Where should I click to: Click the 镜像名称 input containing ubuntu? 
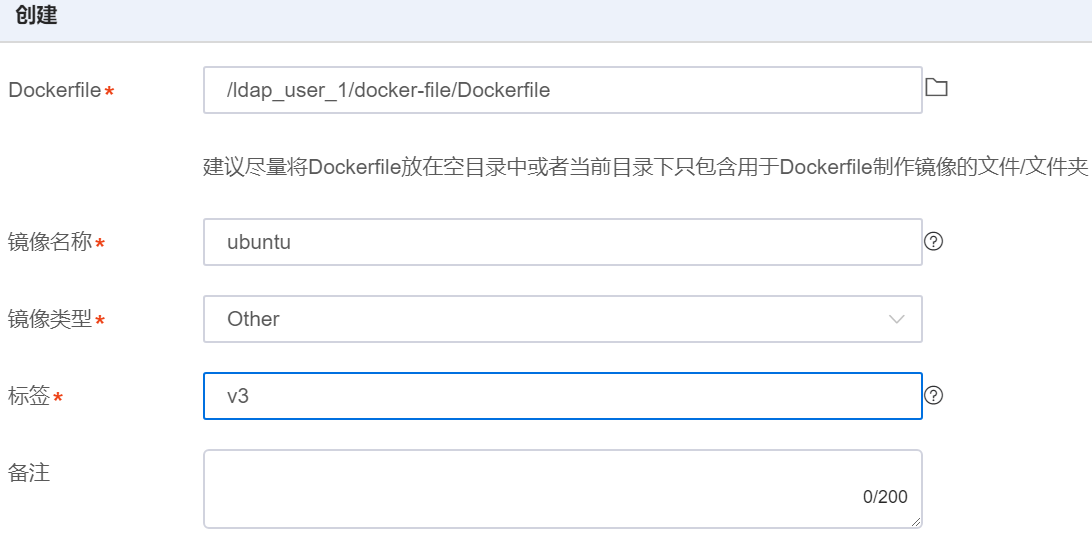pyautogui.click(x=562, y=242)
